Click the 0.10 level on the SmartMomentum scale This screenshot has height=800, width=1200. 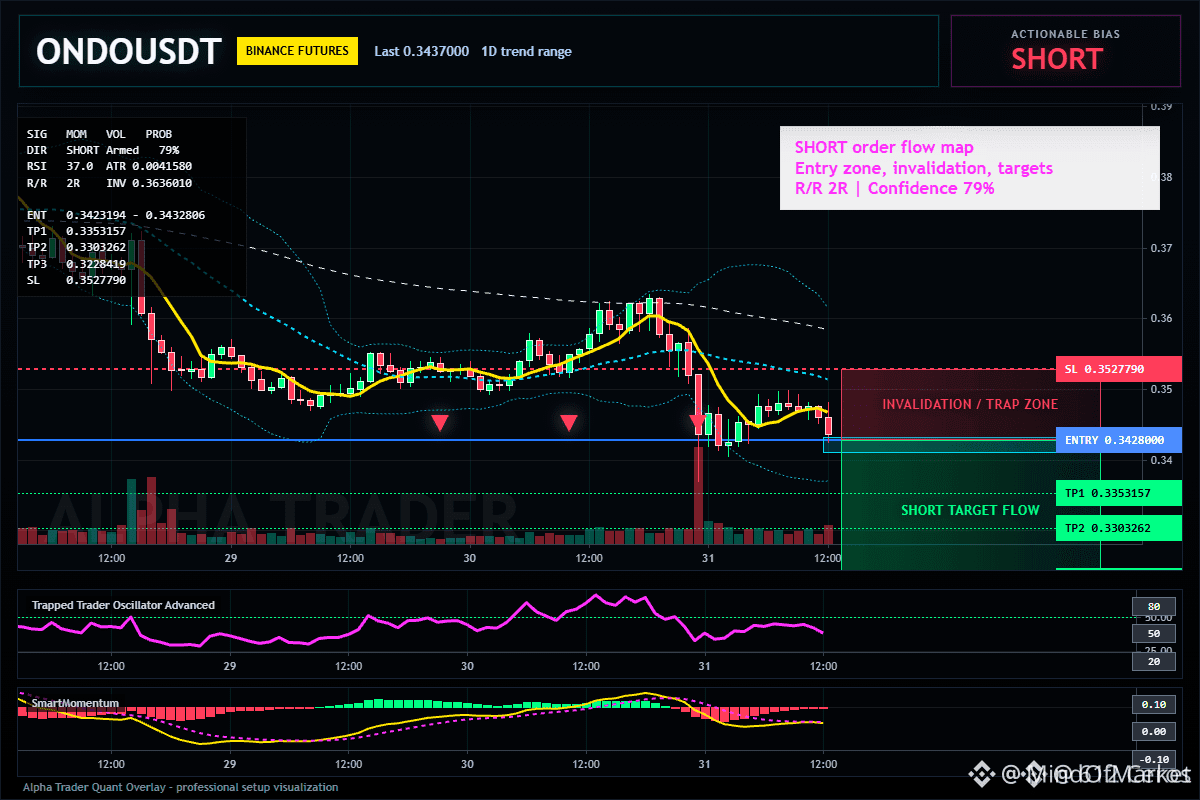[1152, 704]
